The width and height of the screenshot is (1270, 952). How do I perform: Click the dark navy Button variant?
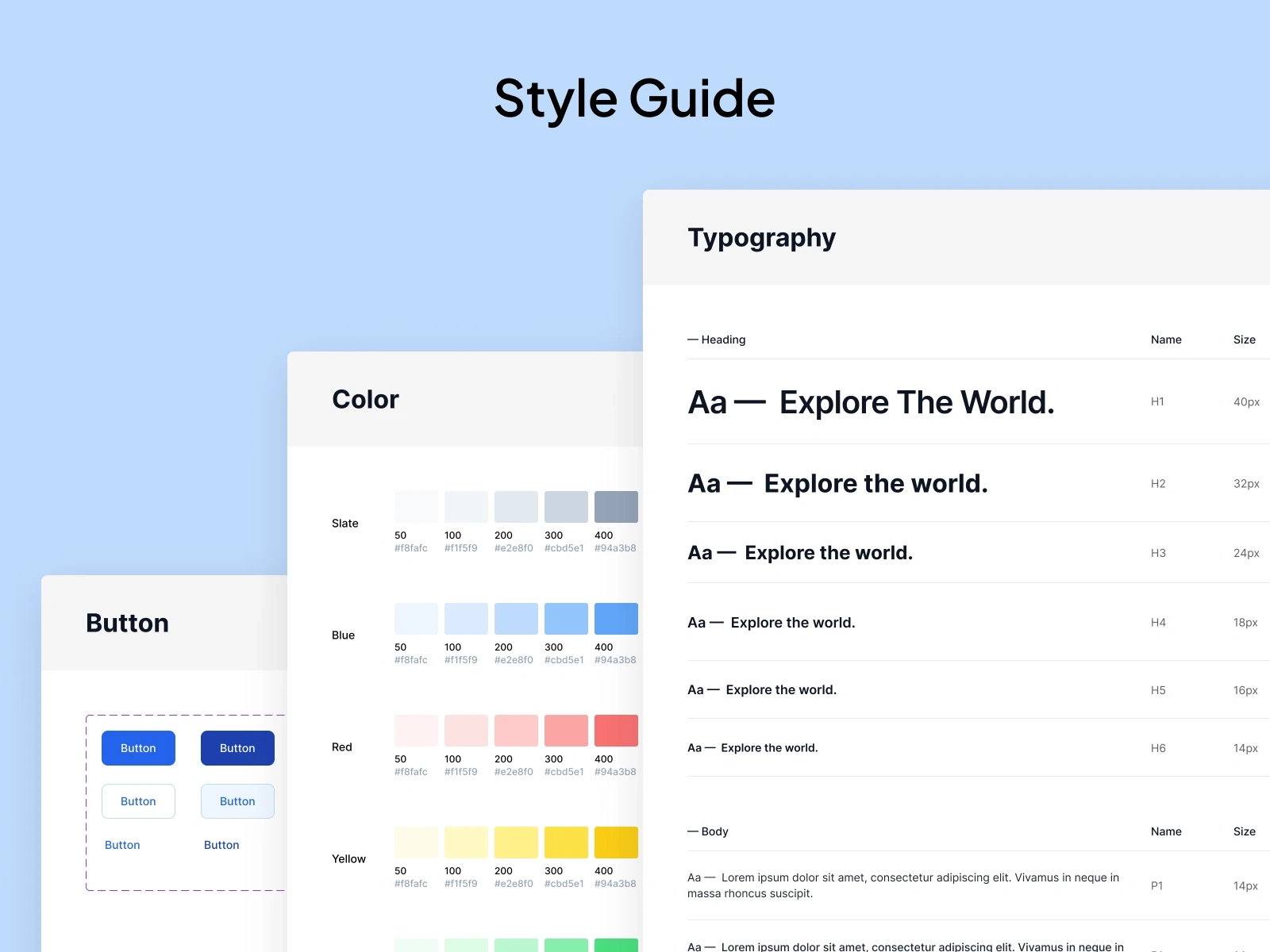click(x=237, y=747)
